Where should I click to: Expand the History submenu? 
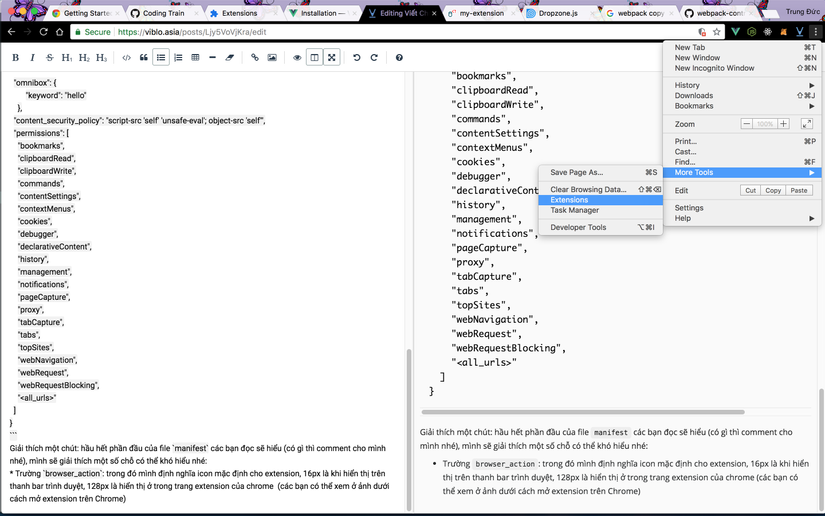pos(742,85)
